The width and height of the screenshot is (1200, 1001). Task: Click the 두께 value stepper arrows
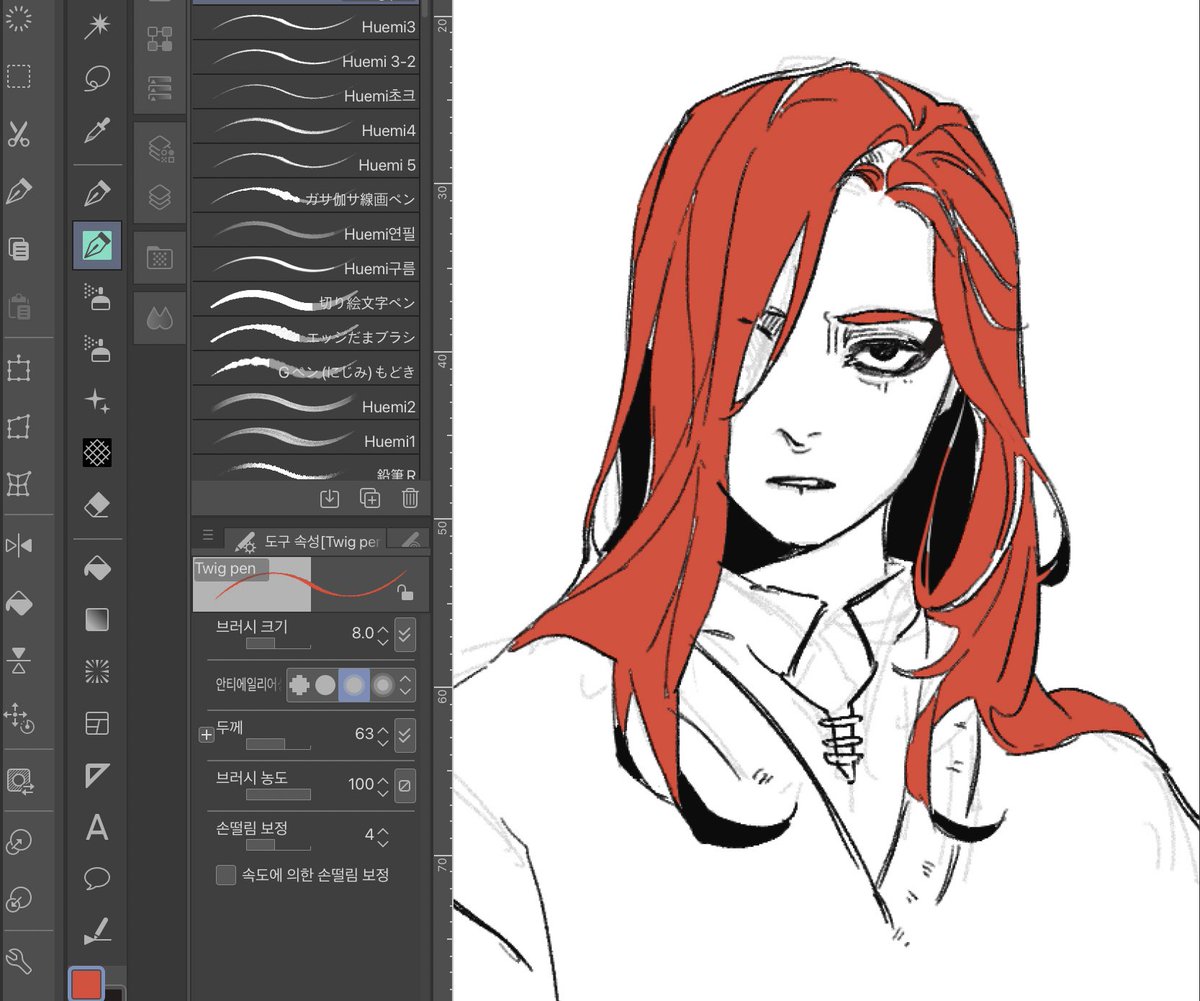pyautogui.click(x=383, y=735)
